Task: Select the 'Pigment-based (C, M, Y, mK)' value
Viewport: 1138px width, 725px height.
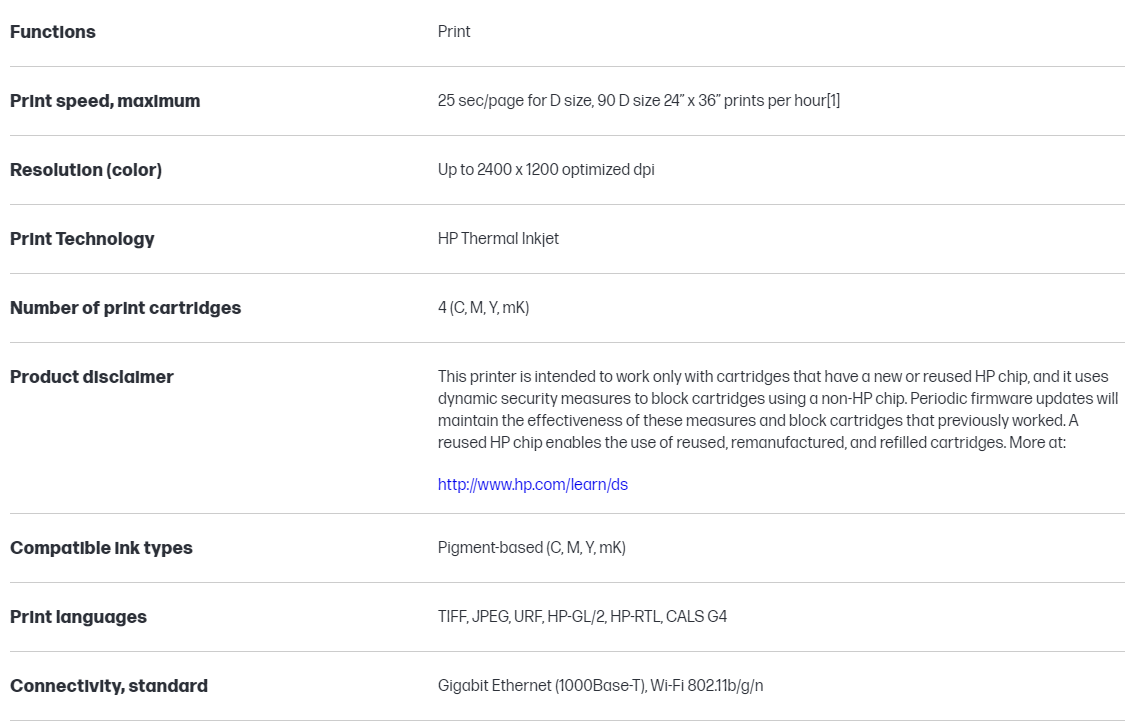Action: tap(531, 548)
